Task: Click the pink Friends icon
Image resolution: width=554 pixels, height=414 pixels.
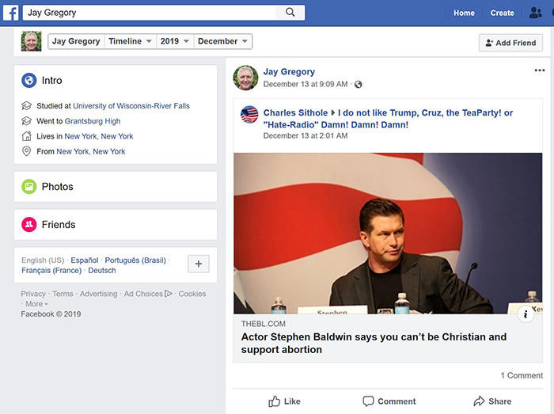Action: [29, 224]
